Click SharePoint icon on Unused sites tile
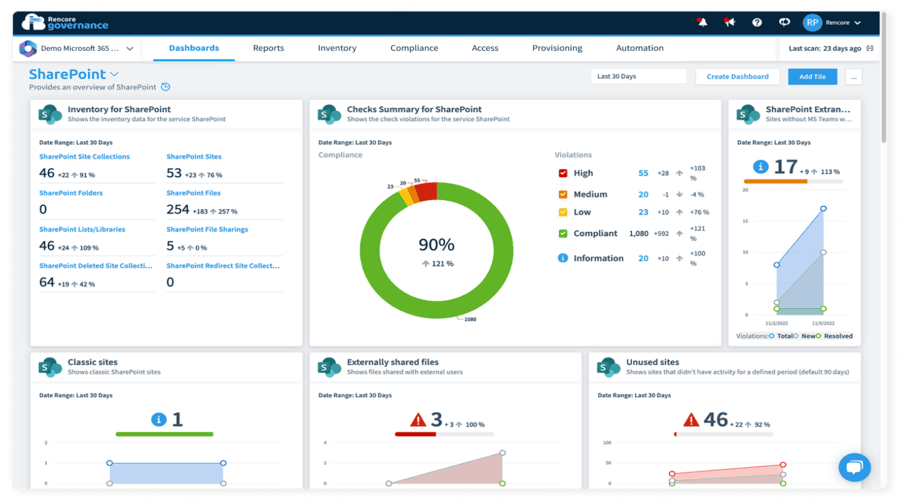The height and width of the screenshot is (500, 900). [x=608, y=367]
